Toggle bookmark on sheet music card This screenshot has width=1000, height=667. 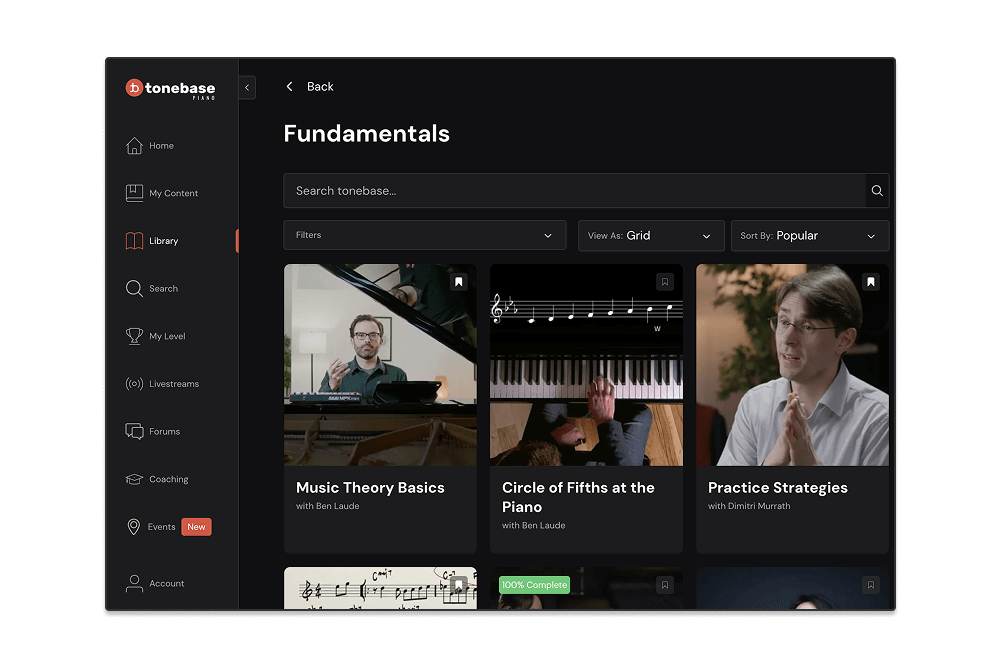(x=459, y=585)
